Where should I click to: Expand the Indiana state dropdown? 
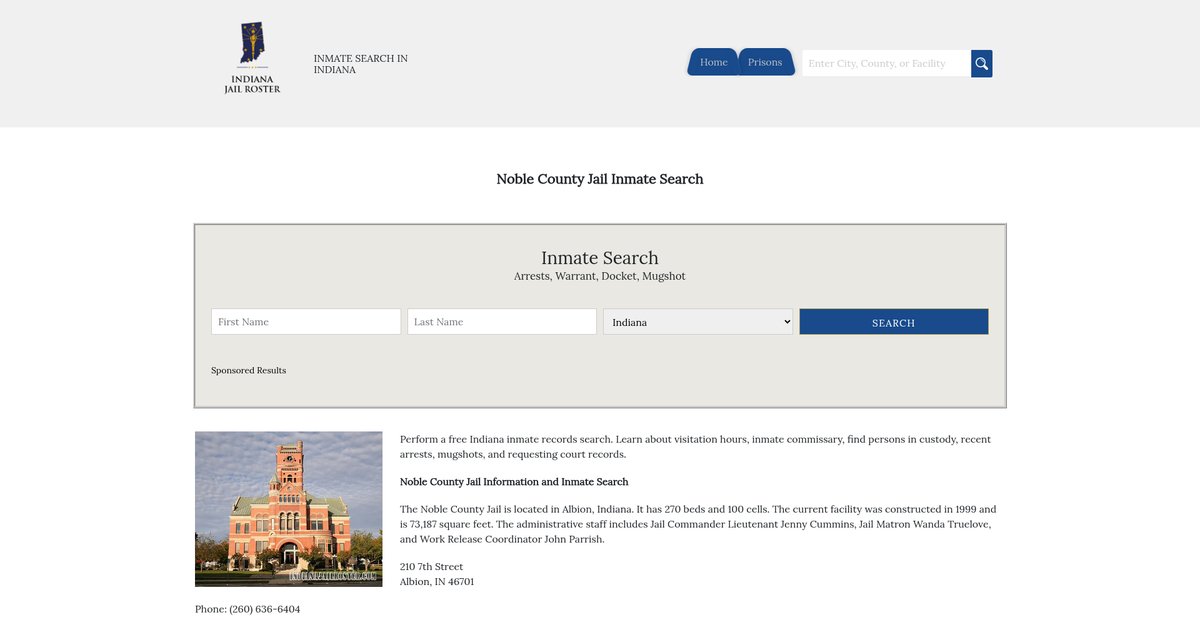[x=698, y=322]
